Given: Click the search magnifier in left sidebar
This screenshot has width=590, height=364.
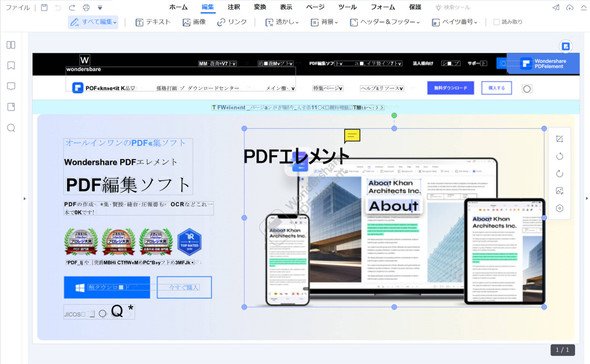Looking at the screenshot, I should pos(11,128).
